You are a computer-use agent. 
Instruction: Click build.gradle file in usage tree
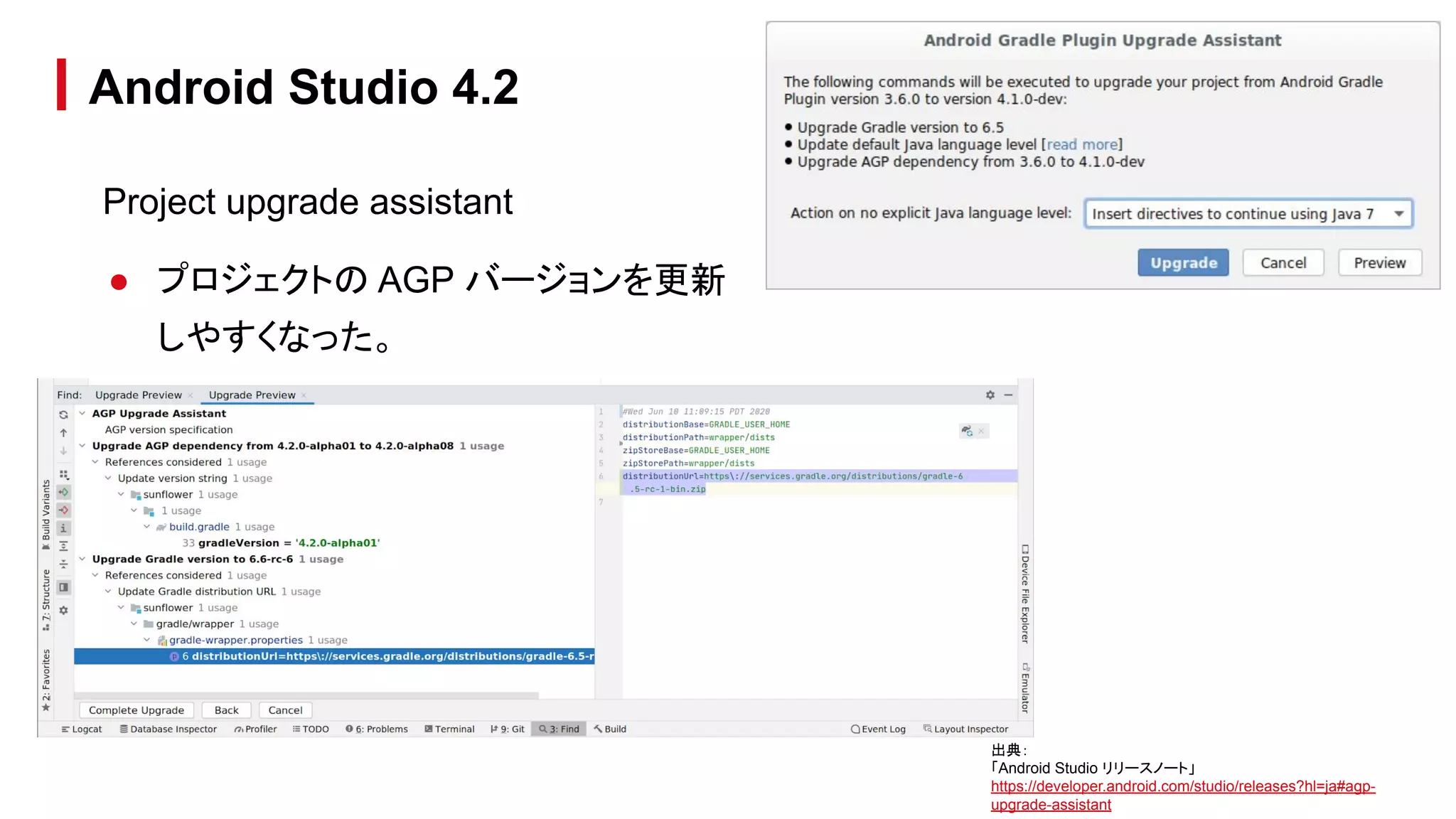tap(199, 527)
